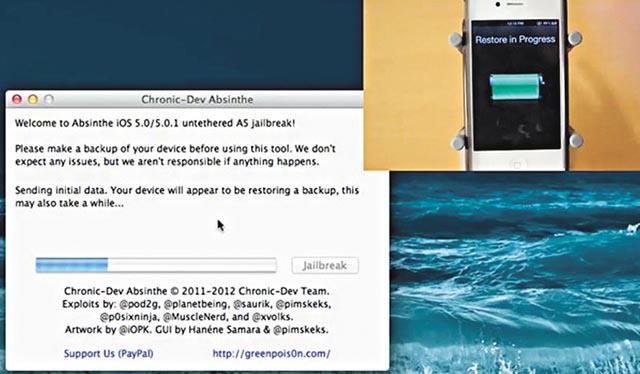The height and width of the screenshot is (374, 640).
Task: Click the 'Welcome to Absinthe iOS 5.0/5.0.1' line
Action: pyautogui.click(x=155, y=123)
